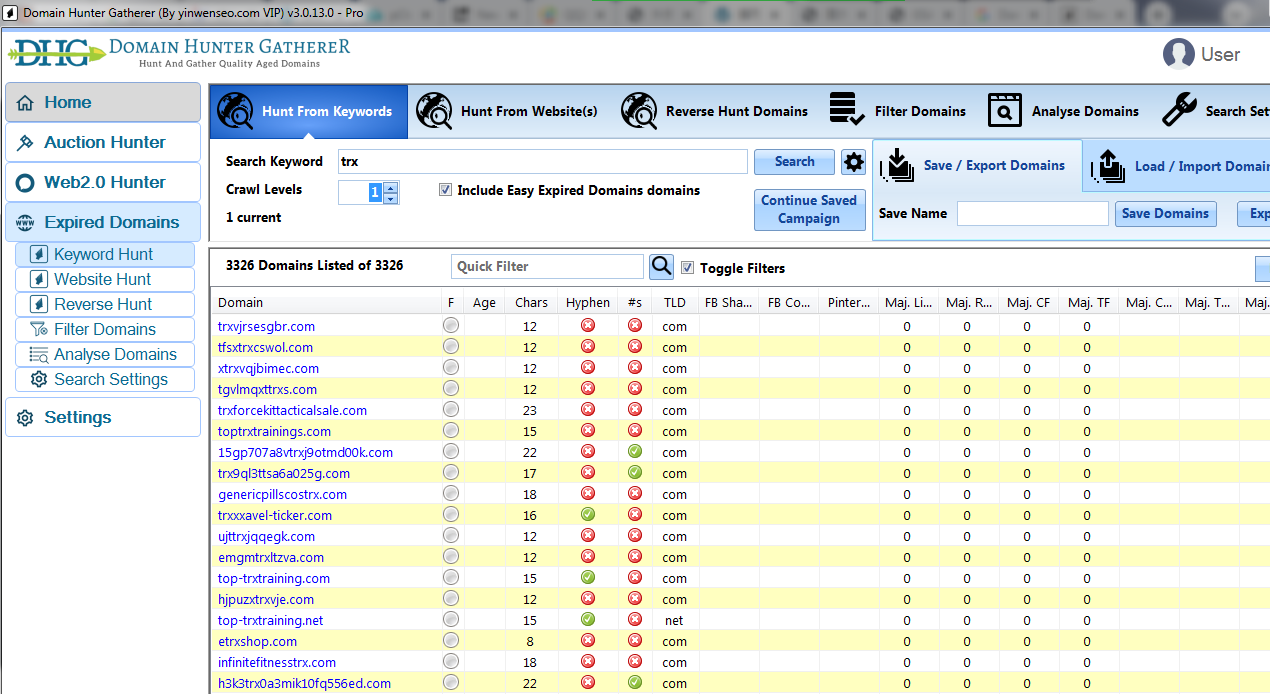Sort by TLD column header
This screenshot has height=694, width=1270.
click(675, 302)
